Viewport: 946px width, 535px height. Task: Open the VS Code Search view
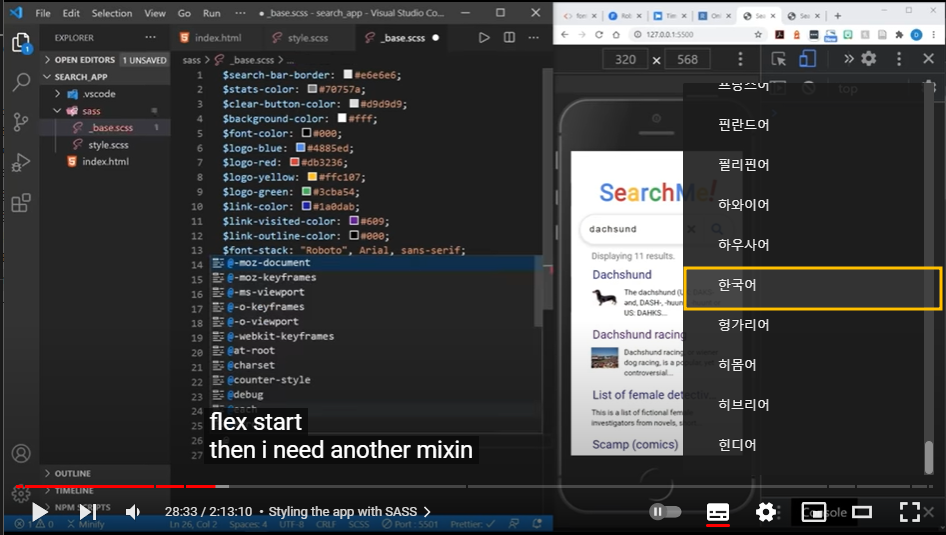(x=21, y=81)
